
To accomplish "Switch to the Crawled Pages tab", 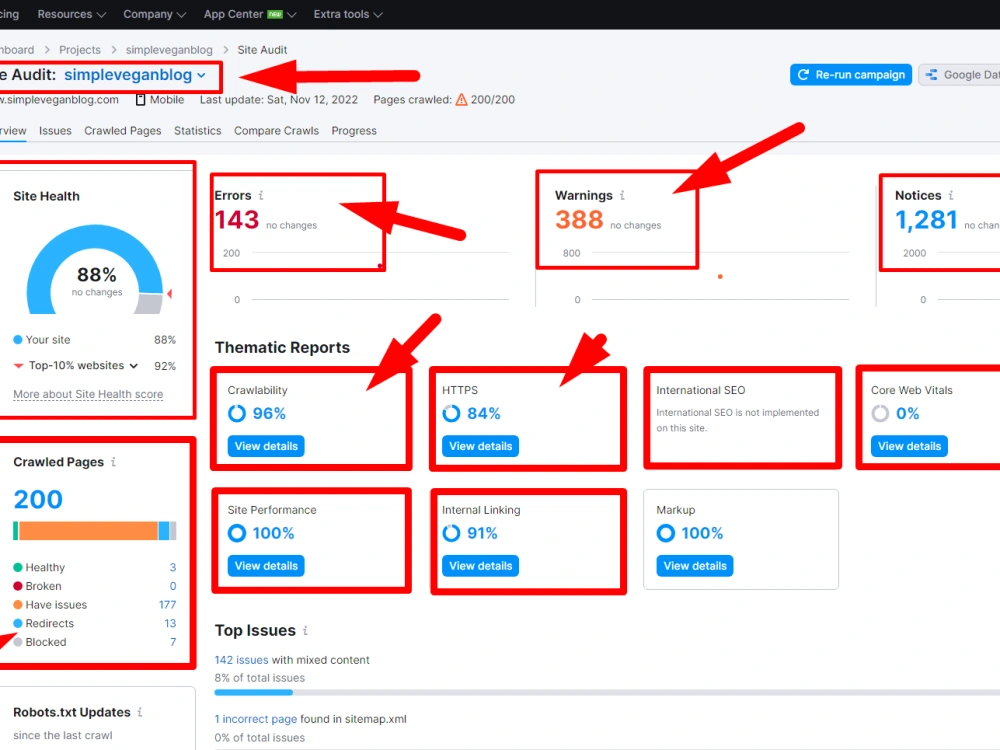I will click(x=122, y=131).
